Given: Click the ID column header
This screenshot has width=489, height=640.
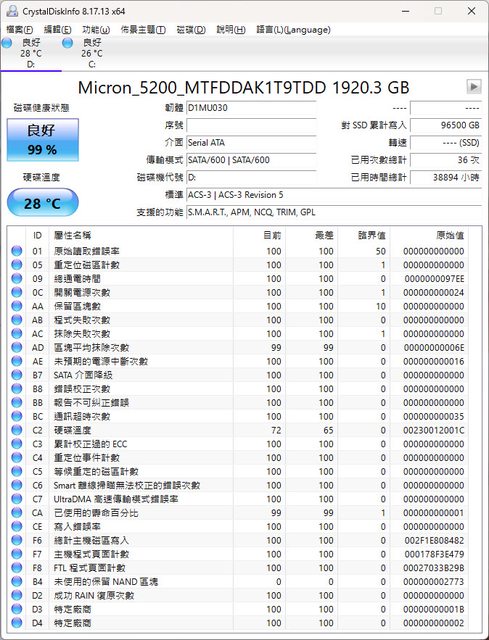Looking at the screenshot, I should pyautogui.click(x=38, y=236).
